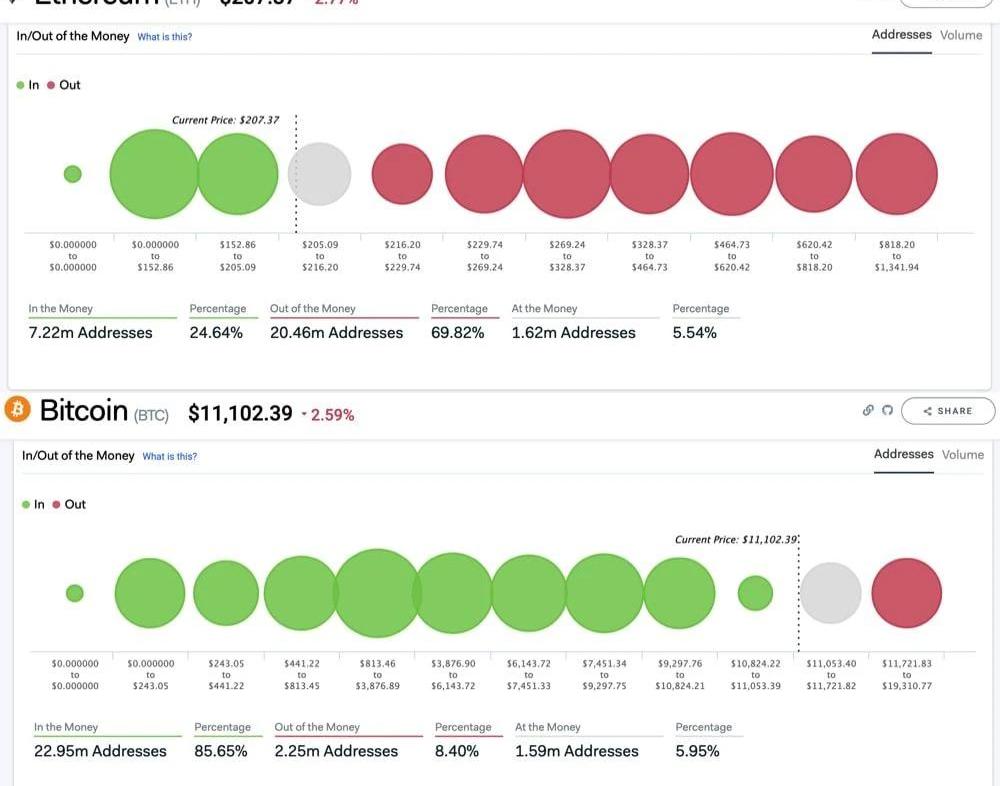Click the '24.64%' percentage value
The image size is (1000, 786).
216,332
